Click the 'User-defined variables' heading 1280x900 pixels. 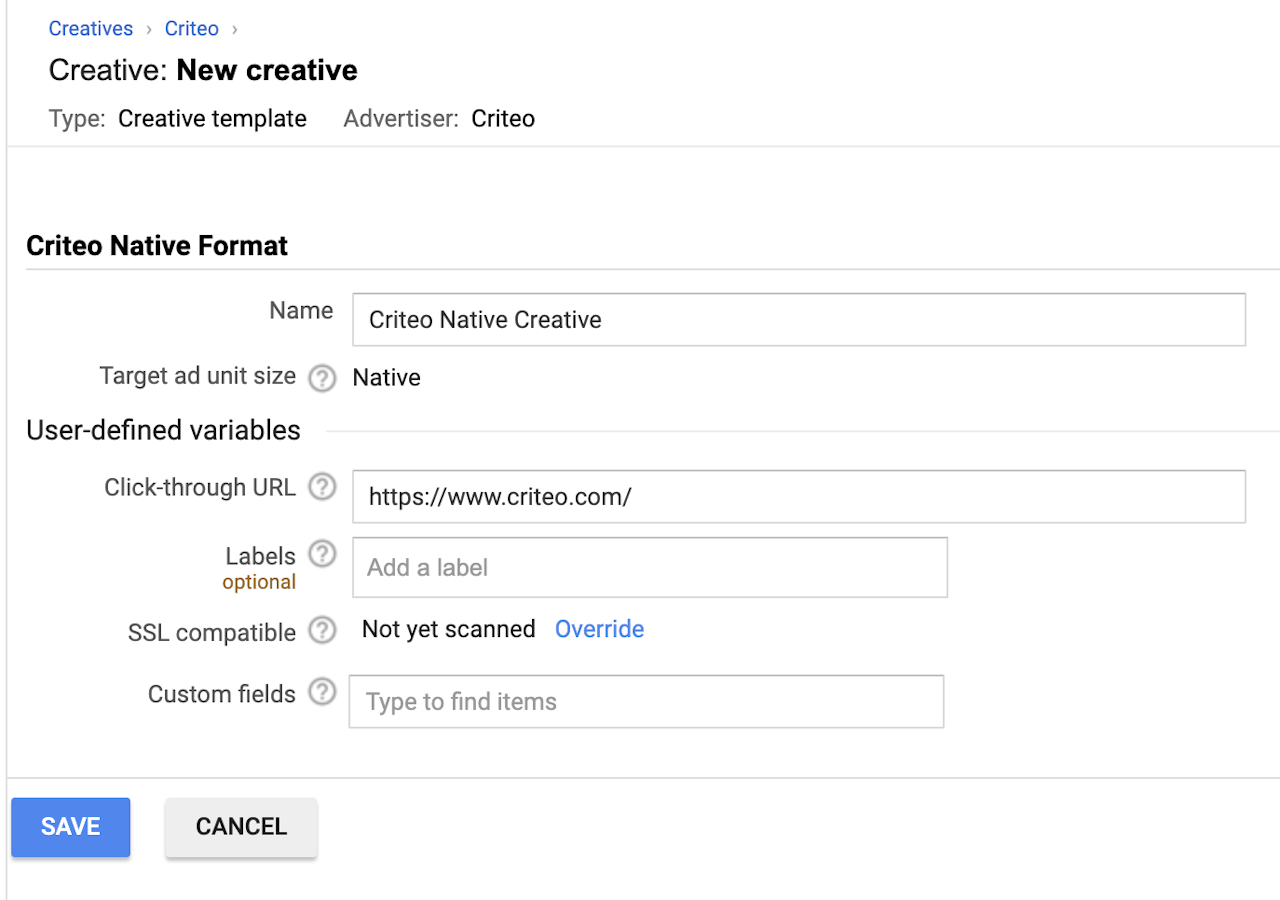(163, 431)
